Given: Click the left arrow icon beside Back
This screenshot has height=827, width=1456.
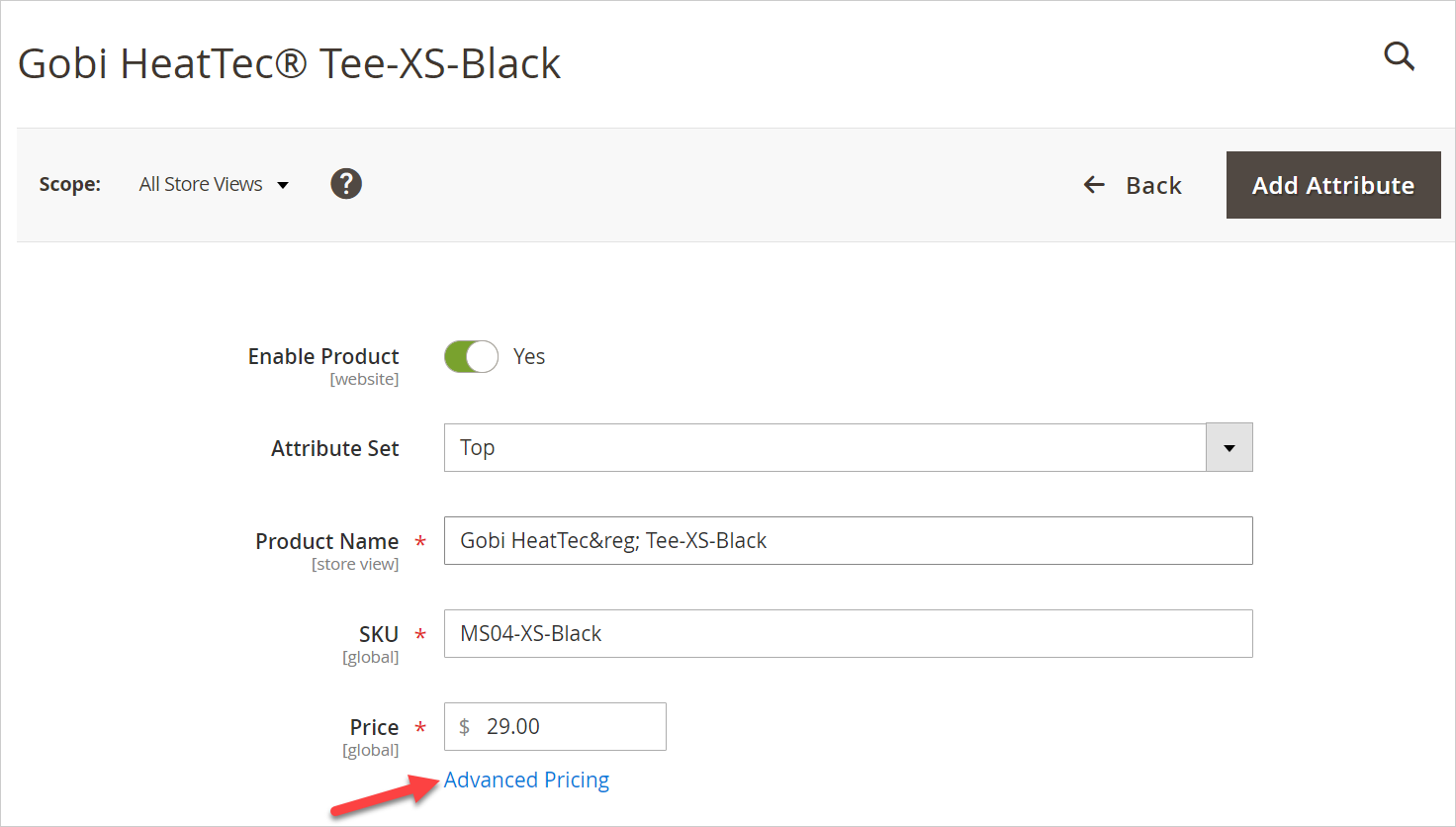Looking at the screenshot, I should click(1094, 185).
